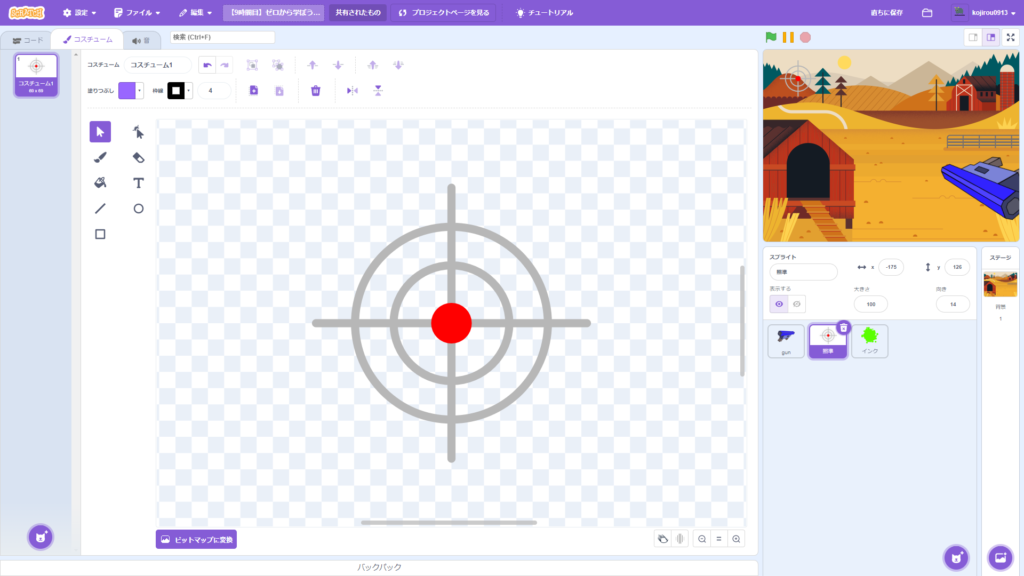Click ビットマップに変換 to convert to bitmap
Screen dimensions: 1024x576
coord(196,538)
